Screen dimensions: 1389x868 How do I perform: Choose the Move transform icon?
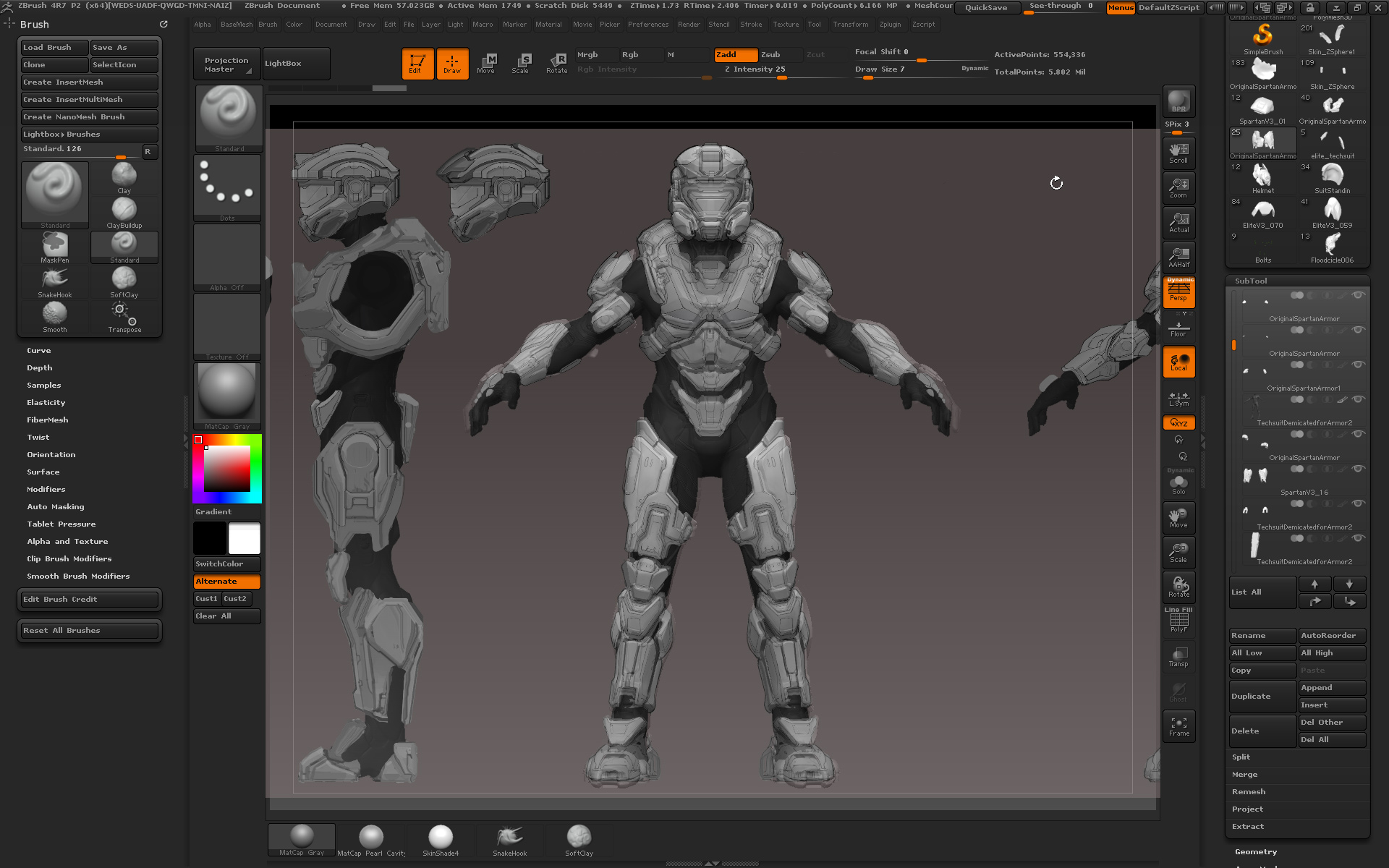point(486,64)
